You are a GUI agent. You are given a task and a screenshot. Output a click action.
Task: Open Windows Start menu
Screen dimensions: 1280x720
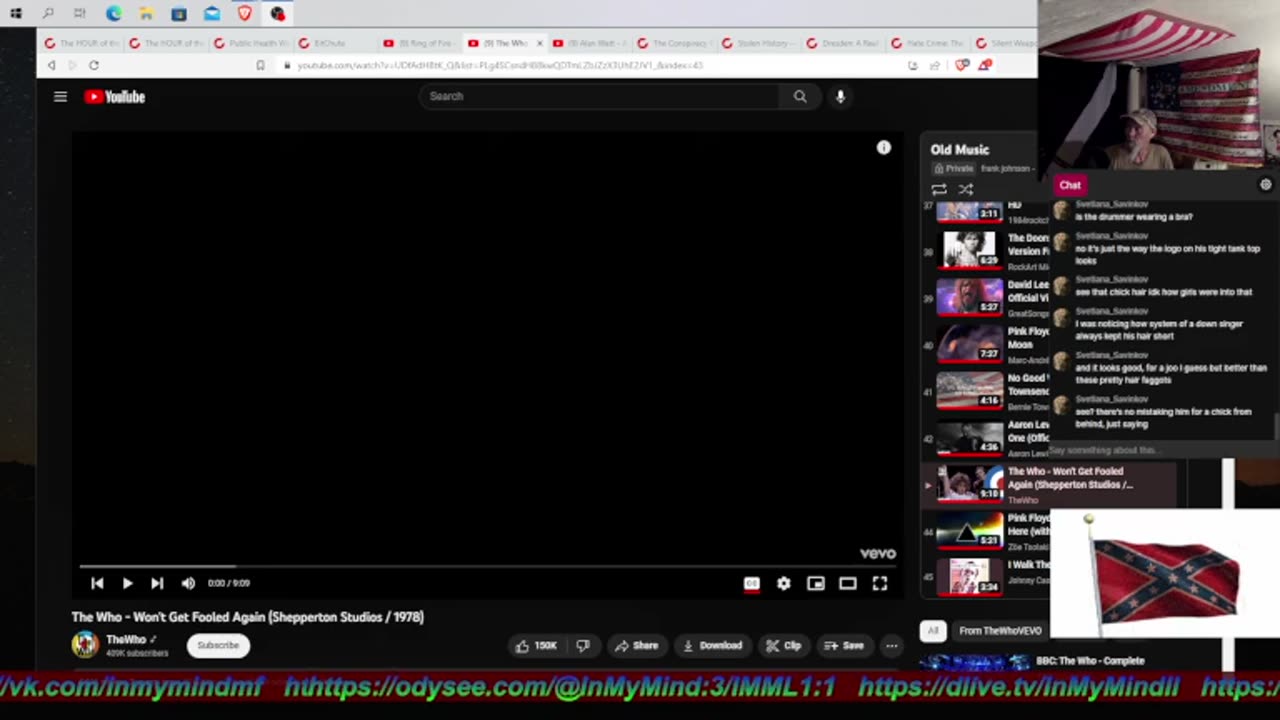(x=16, y=14)
